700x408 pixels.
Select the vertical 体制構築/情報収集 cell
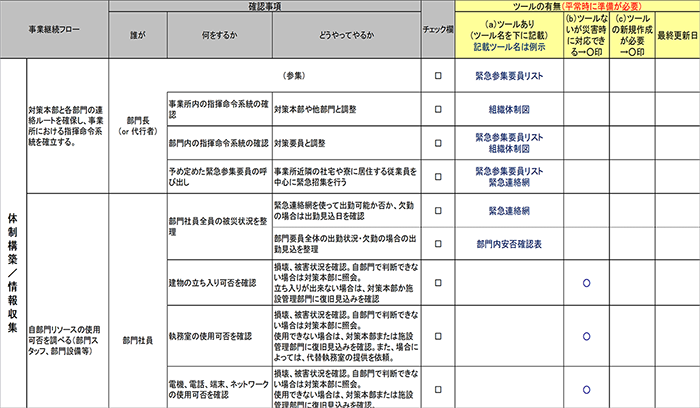click(13, 233)
